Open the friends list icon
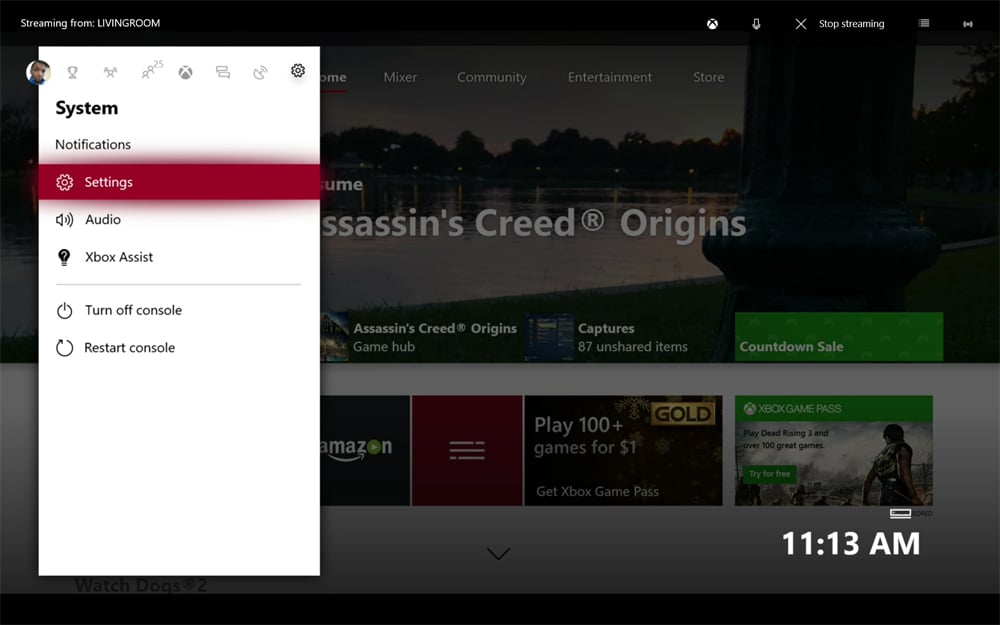1000x625 pixels. point(110,72)
